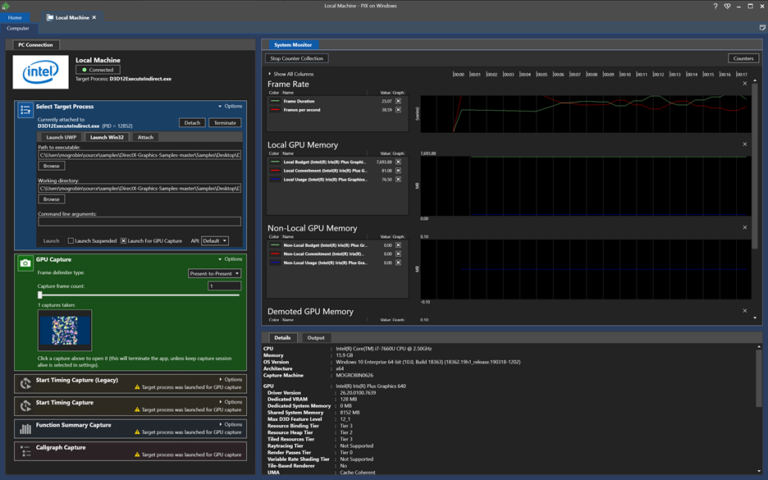This screenshot has width=768, height=480.
Task: Toggle graph checkbox for Non-Local Usage
Action: coord(398,263)
